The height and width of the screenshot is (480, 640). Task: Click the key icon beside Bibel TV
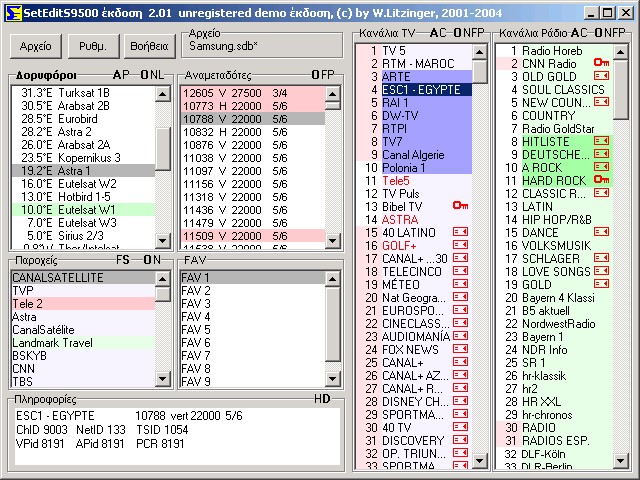[460, 206]
